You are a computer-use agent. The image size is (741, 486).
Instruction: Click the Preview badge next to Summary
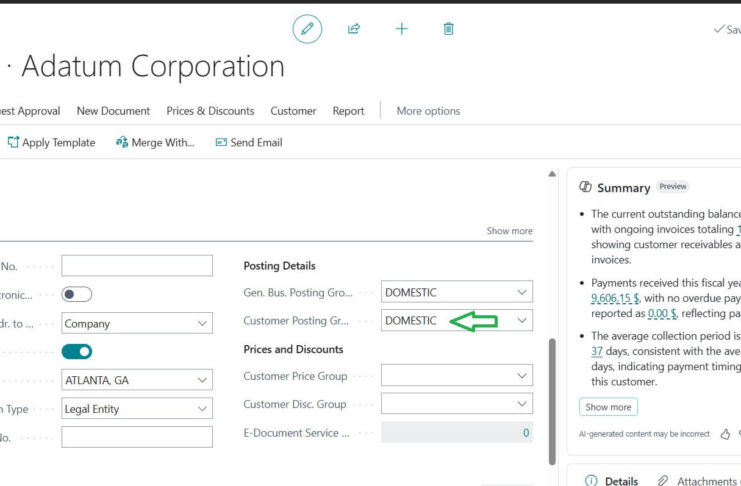[x=672, y=186]
